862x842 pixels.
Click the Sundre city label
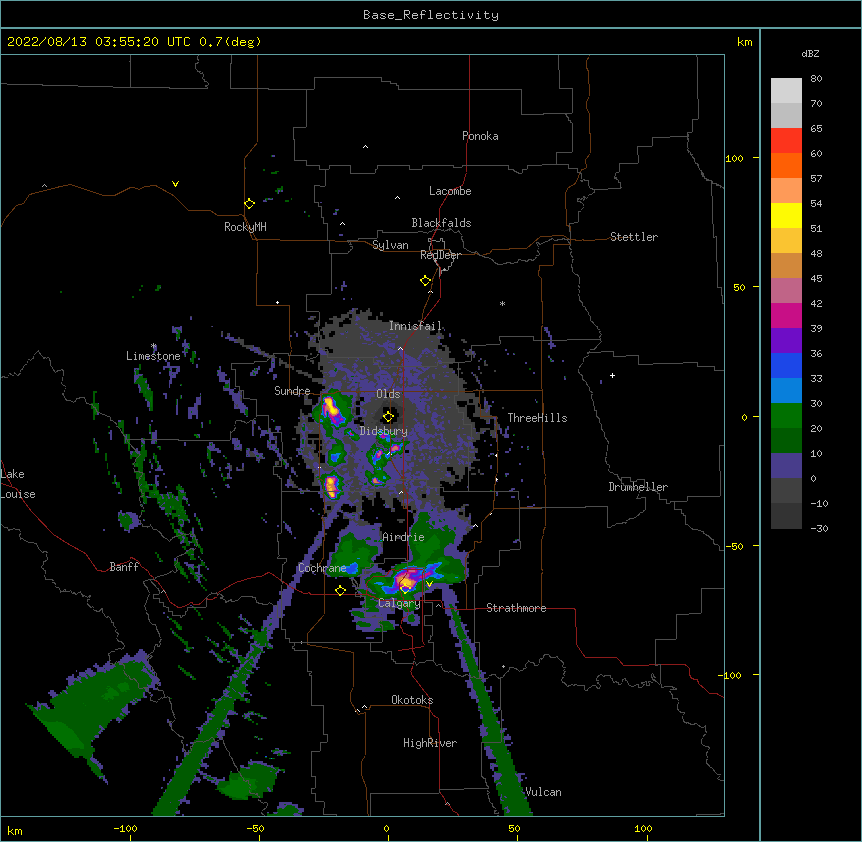(292, 391)
